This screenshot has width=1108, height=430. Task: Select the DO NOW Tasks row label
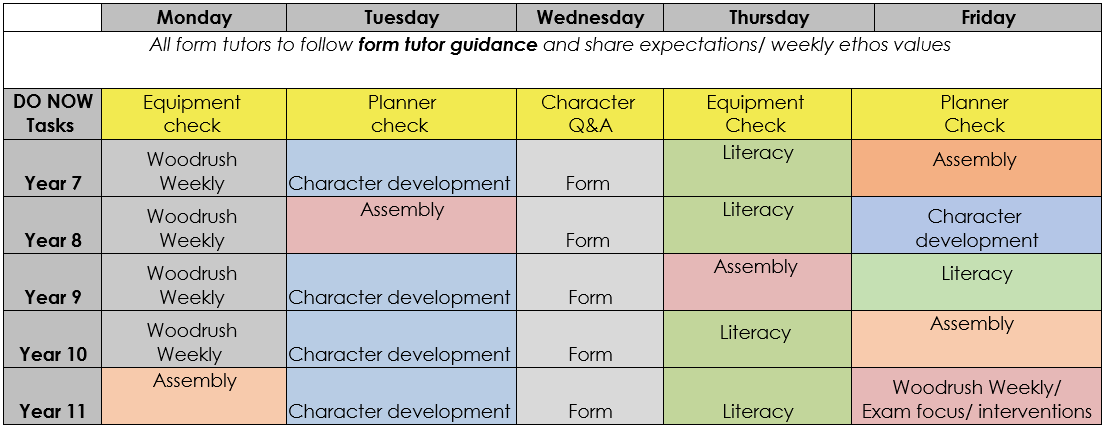click(52, 114)
